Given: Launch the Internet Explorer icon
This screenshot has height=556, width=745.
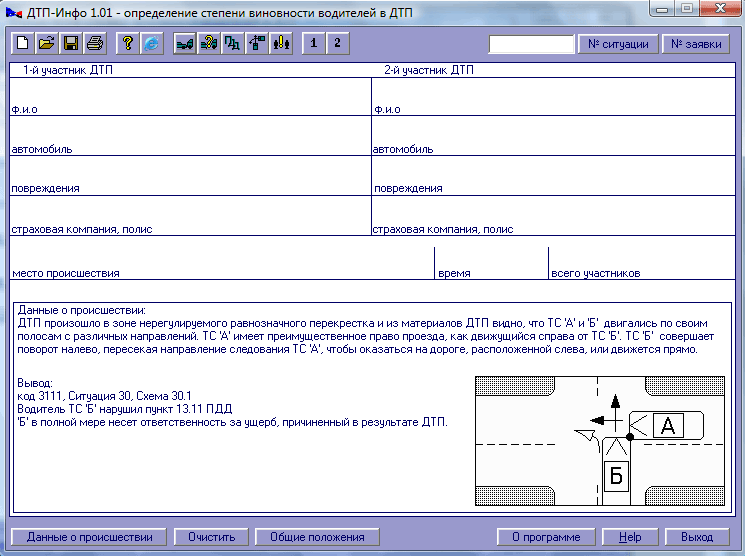Looking at the screenshot, I should [x=152, y=43].
